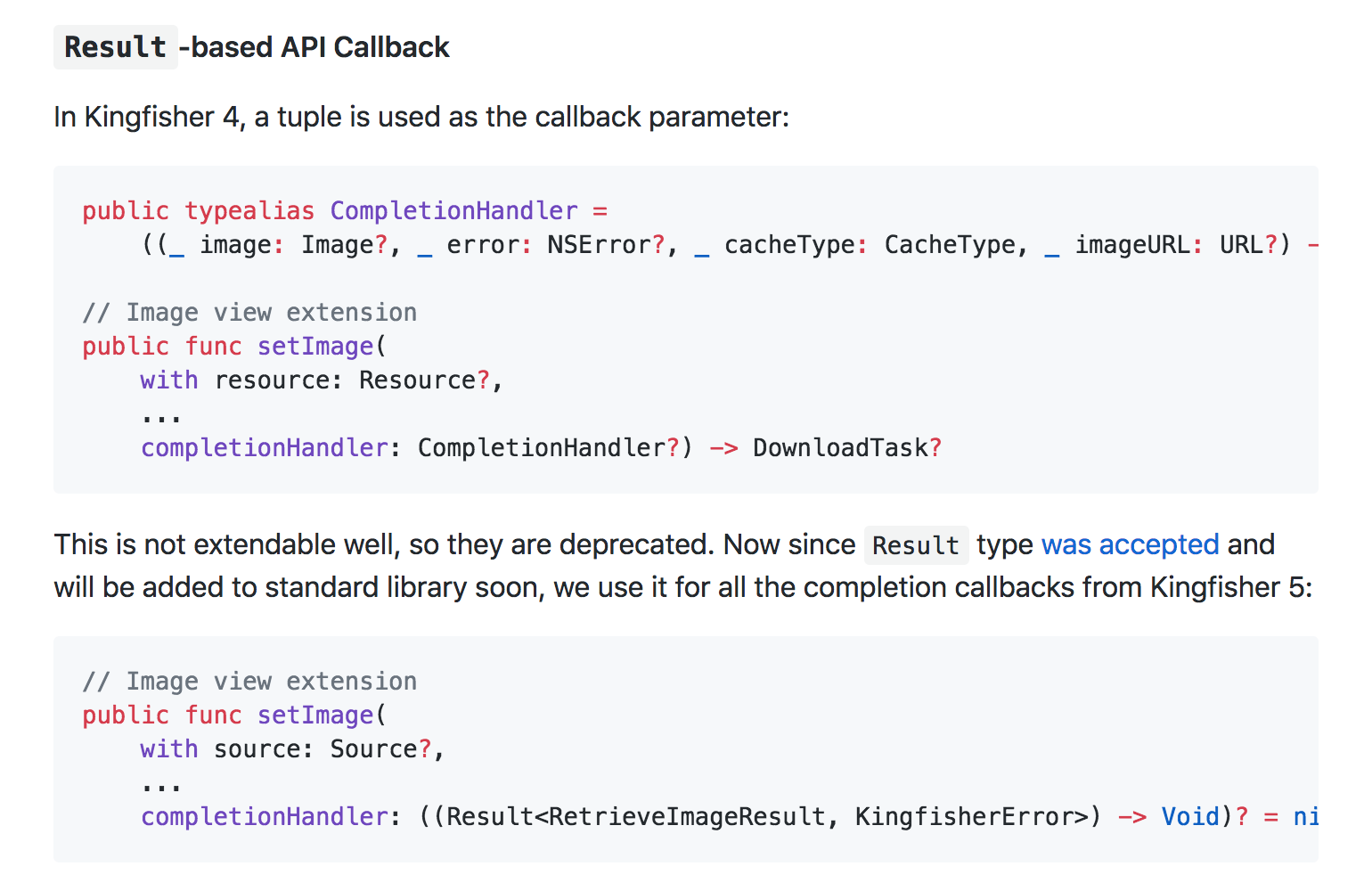
Task: Click the 'error: NSError?' parameter in code
Action: [x=556, y=245]
